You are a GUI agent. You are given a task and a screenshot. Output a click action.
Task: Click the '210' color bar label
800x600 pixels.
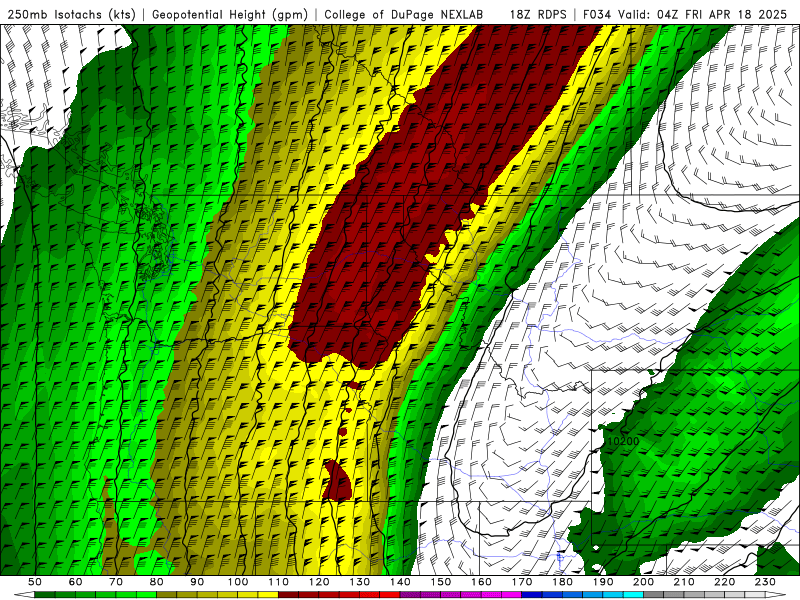tap(684, 582)
